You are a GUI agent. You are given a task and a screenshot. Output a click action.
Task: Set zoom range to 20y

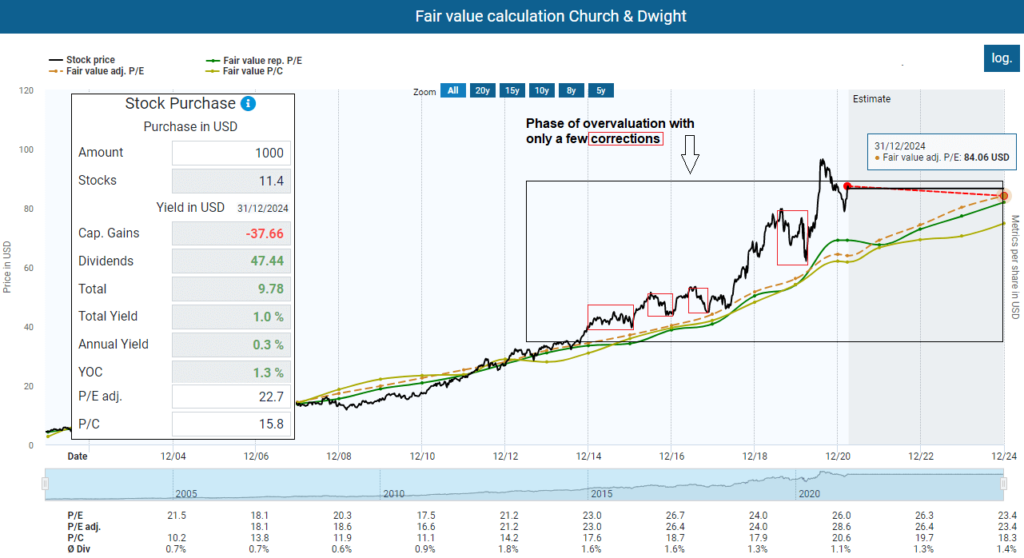(483, 91)
